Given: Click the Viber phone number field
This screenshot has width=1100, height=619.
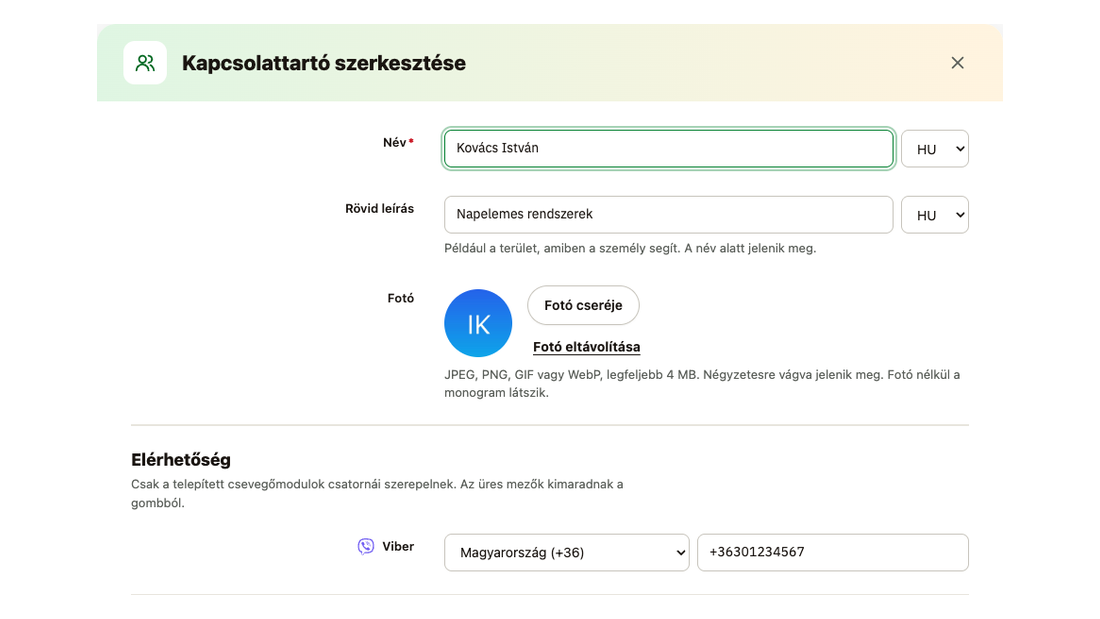Looking at the screenshot, I should (833, 552).
